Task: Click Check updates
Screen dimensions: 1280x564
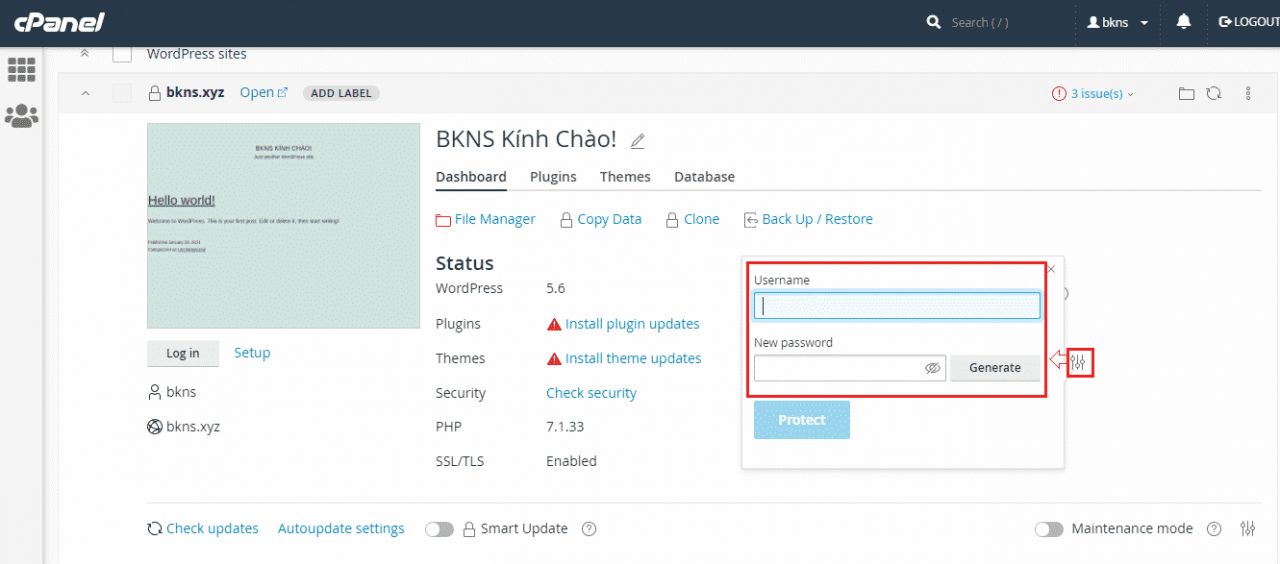Action: coord(203,529)
